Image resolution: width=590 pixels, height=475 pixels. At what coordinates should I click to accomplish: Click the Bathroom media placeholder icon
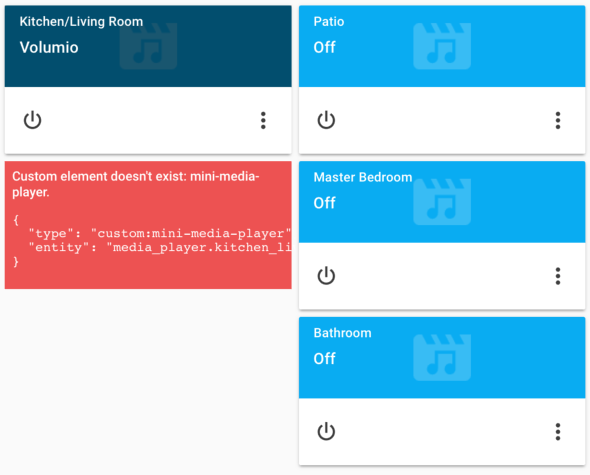click(442, 357)
